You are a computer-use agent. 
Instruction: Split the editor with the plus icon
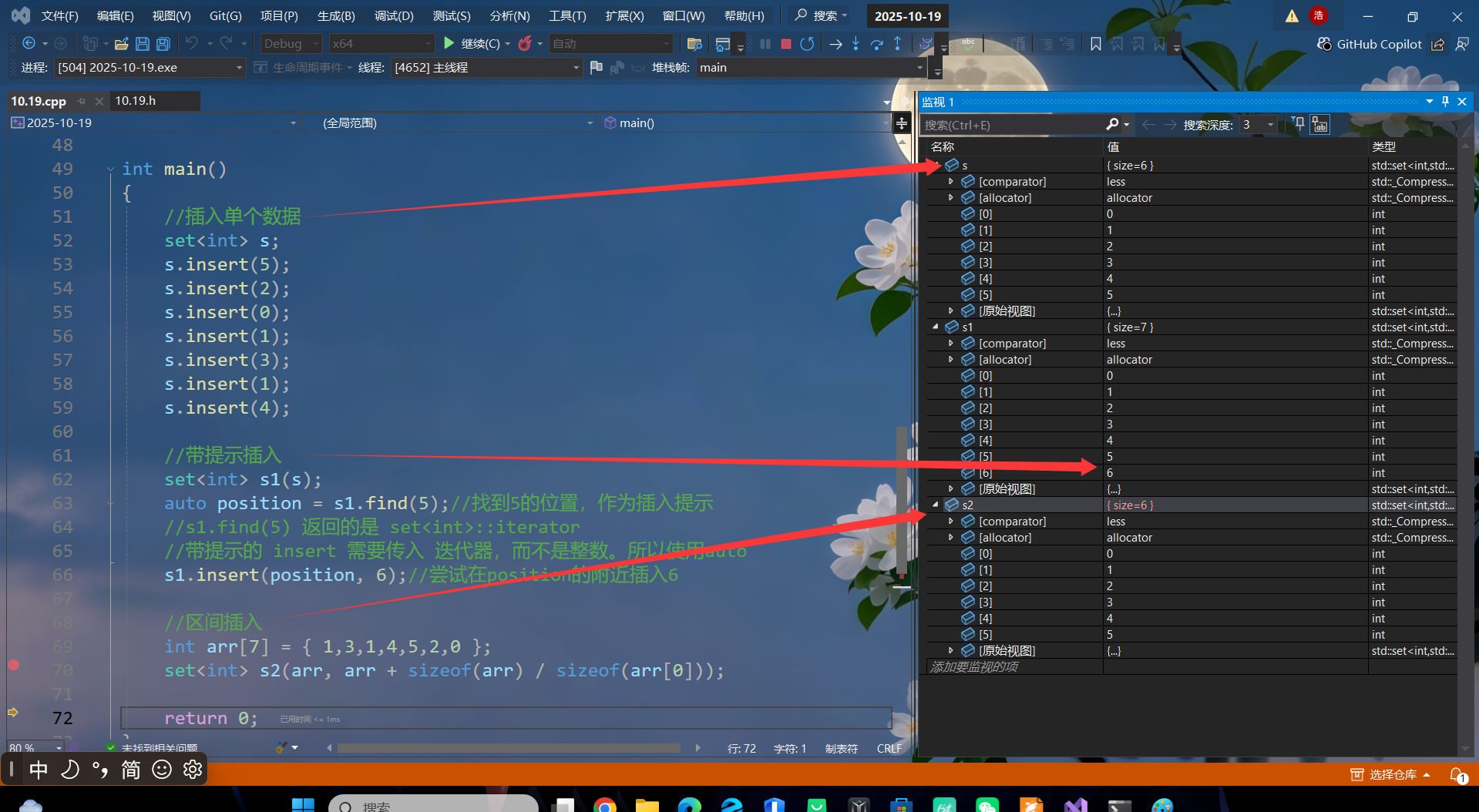pyautogui.click(x=902, y=123)
